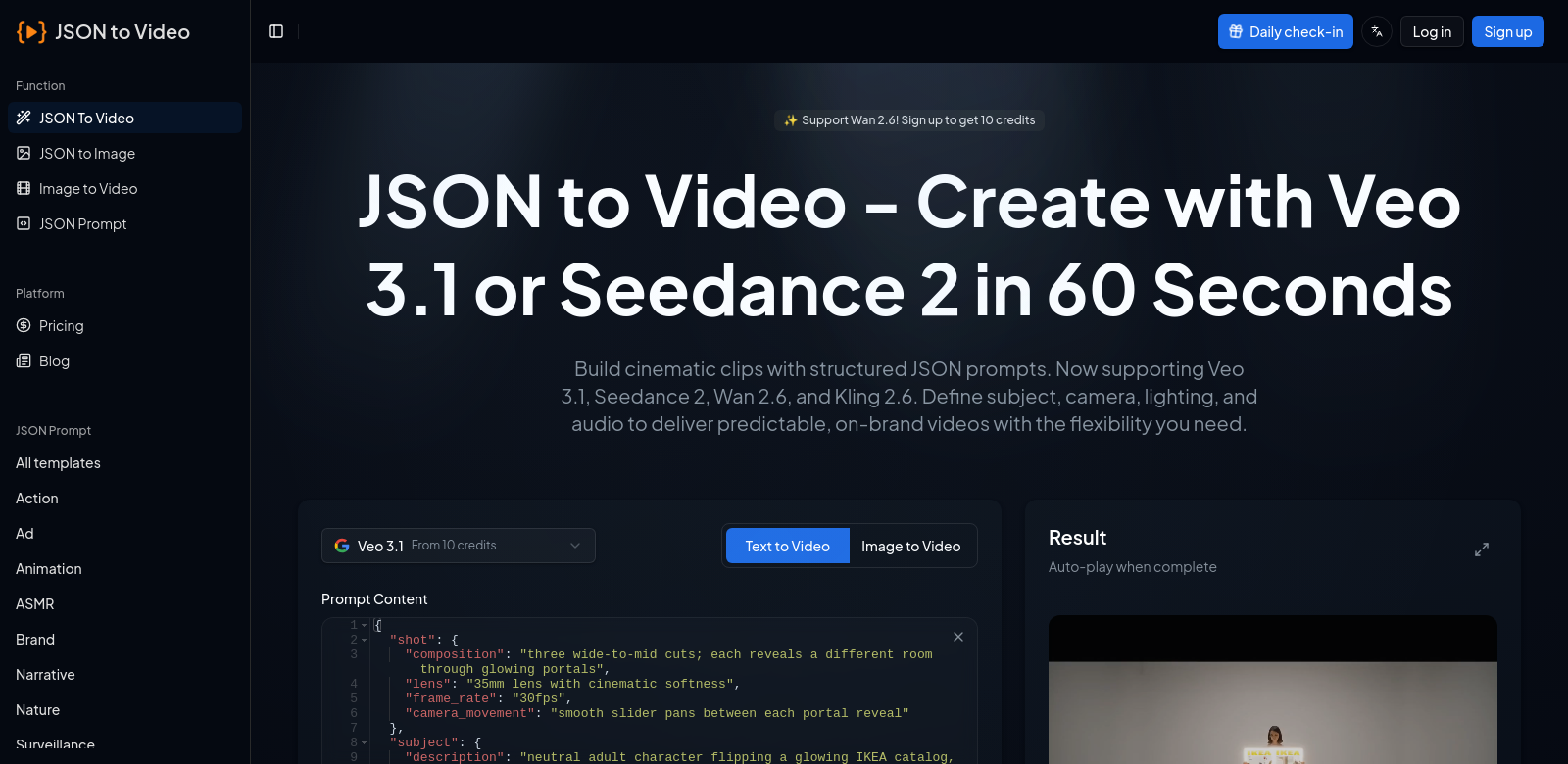1568x764 pixels.
Task: Click the JSON to Video logo icon
Action: 31,31
